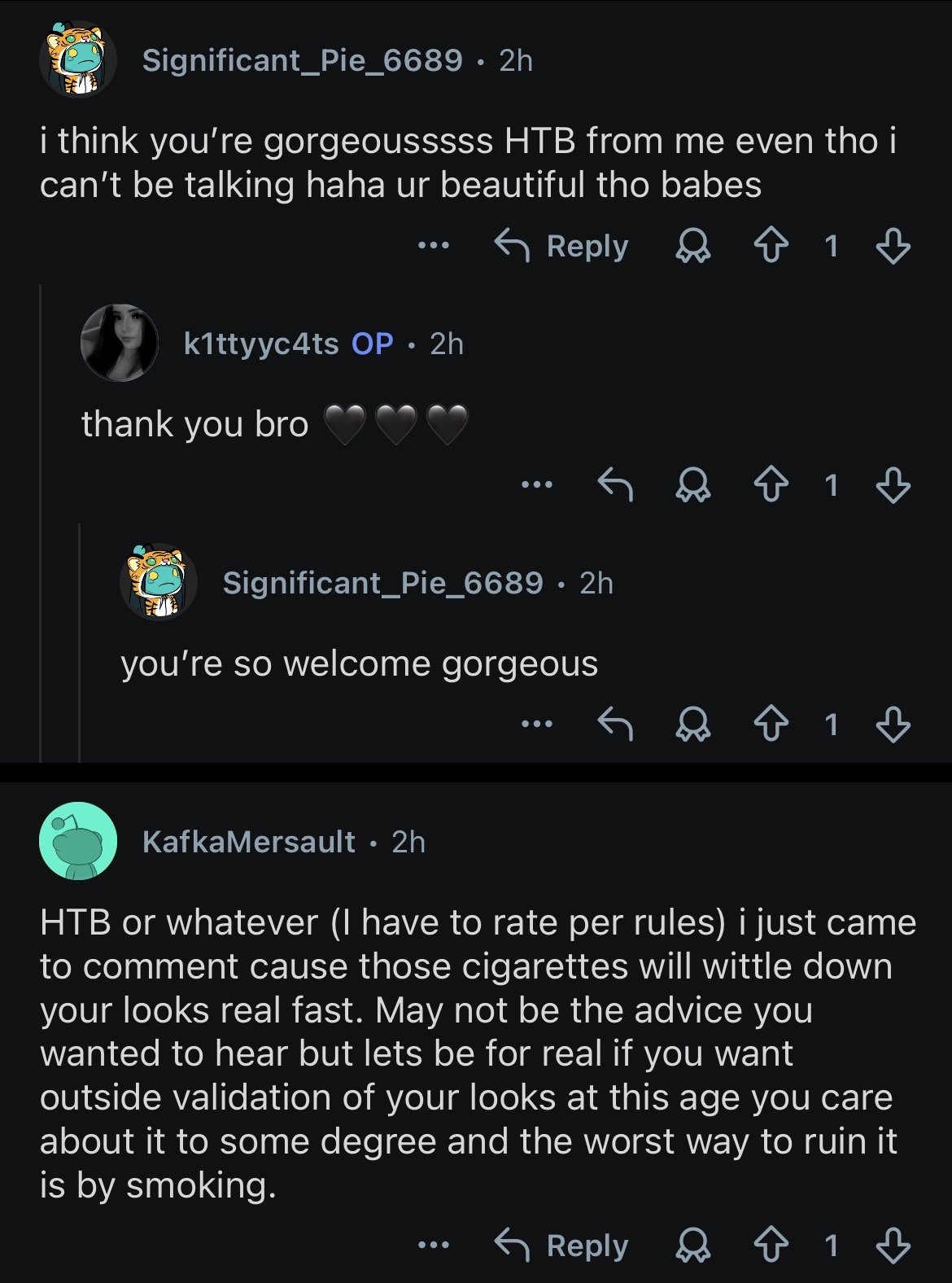
Task: Open options for welcome gorgeous comment
Action: (537, 723)
